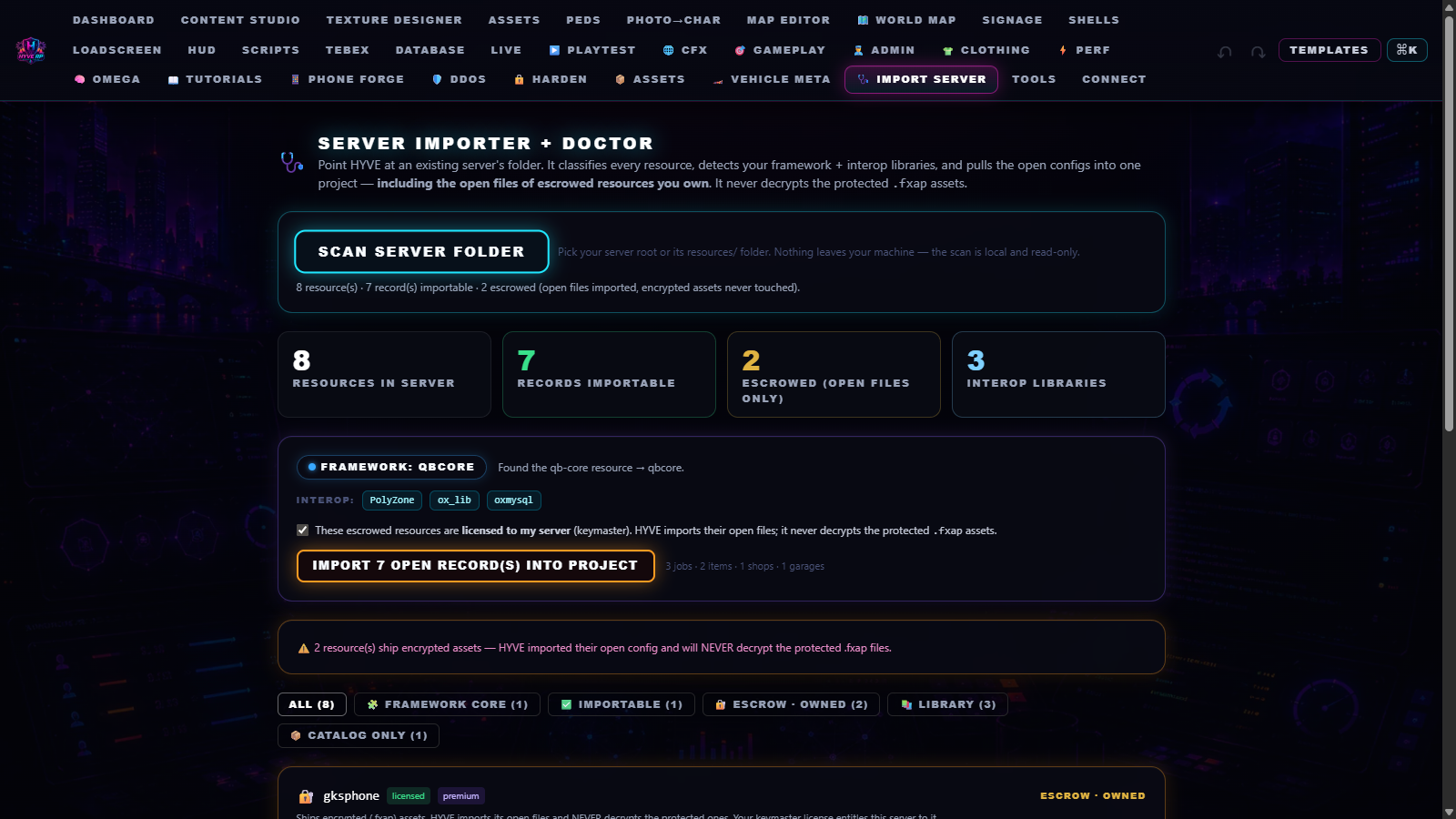This screenshot has width=1456, height=819.
Task: Select the Signage tab
Action: point(1012,20)
